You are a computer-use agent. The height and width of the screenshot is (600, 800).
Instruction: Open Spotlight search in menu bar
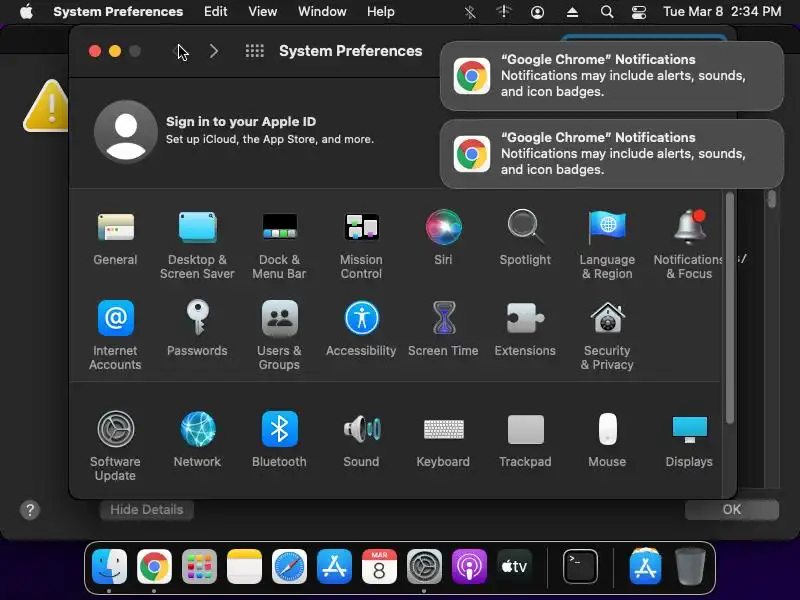pos(607,11)
